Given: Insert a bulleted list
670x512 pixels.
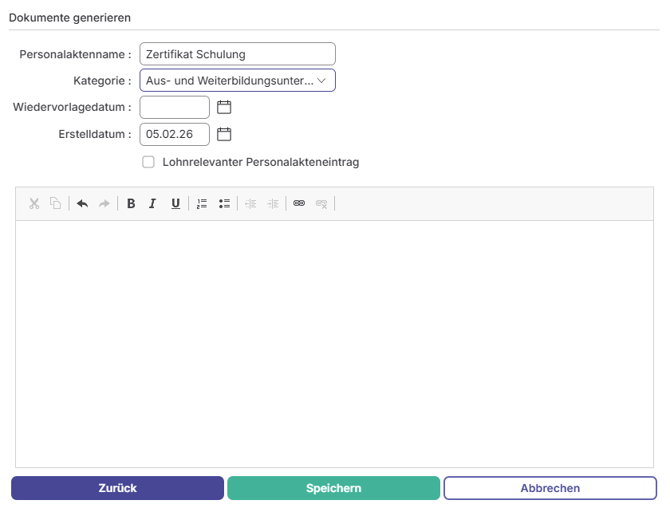Looking at the screenshot, I should point(224,204).
